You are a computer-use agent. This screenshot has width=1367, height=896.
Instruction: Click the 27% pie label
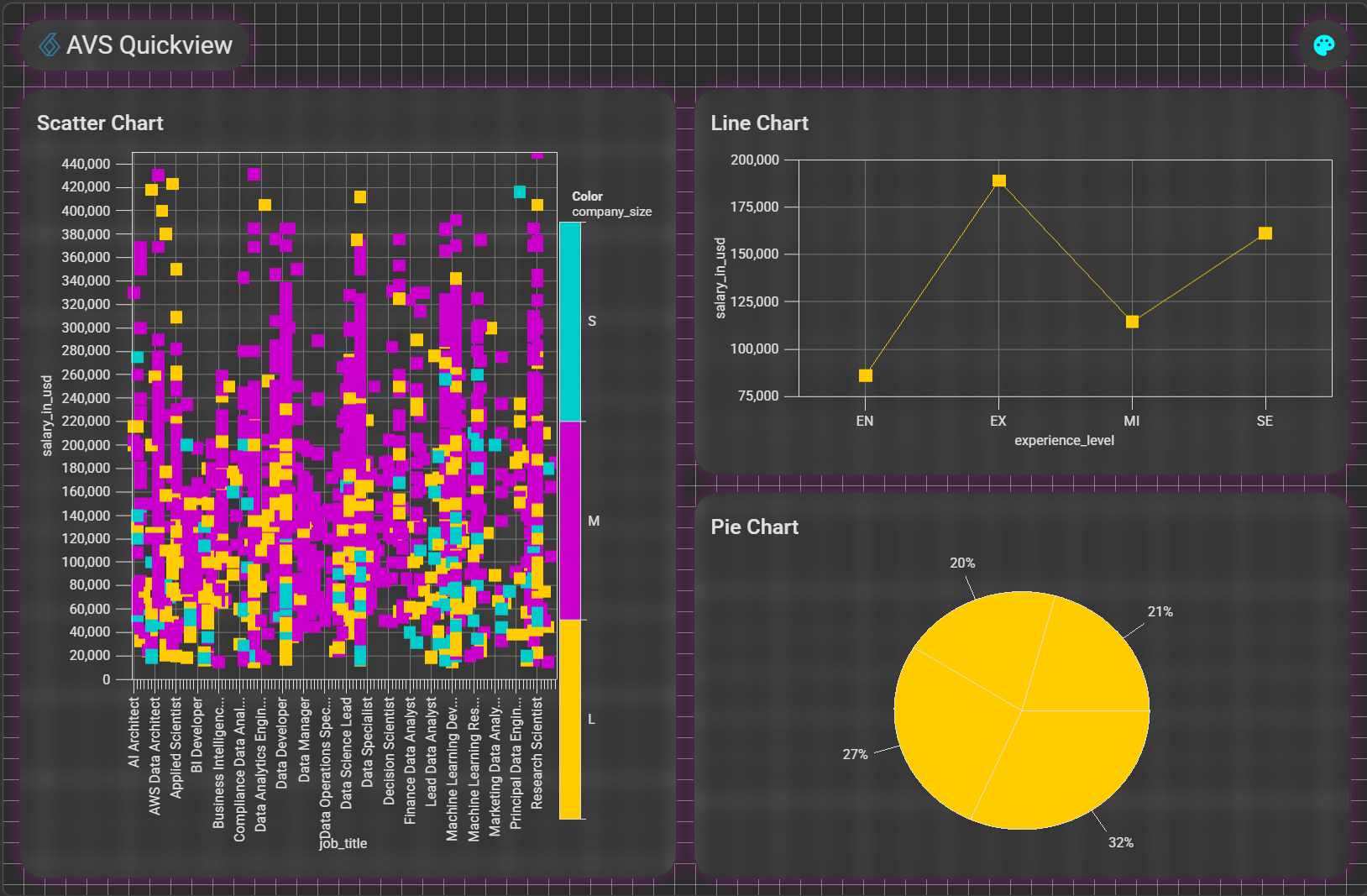point(855,754)
